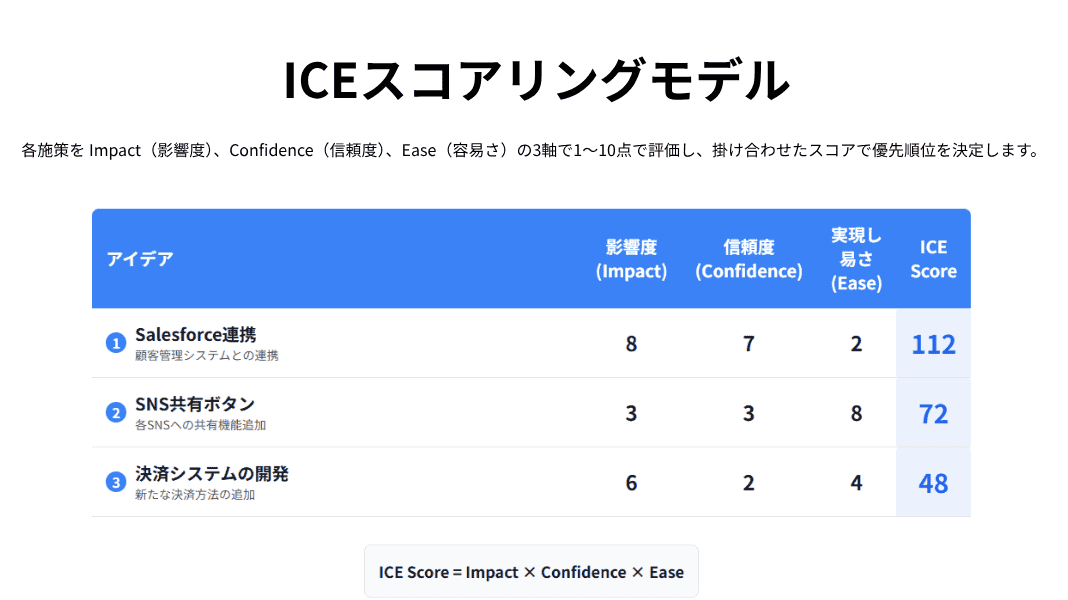1068x600 pixels.
Task: Click the subtitle 新たな決済方法の追加
Action: (x=195, y=494)
